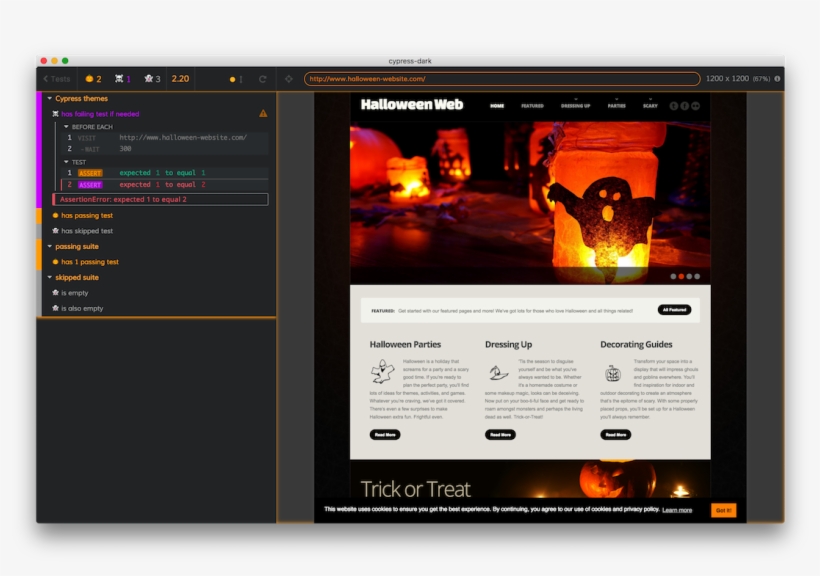Click the ghost icon of 'is empty'
This screenshot has height=576, width=820.
point(55,293)
